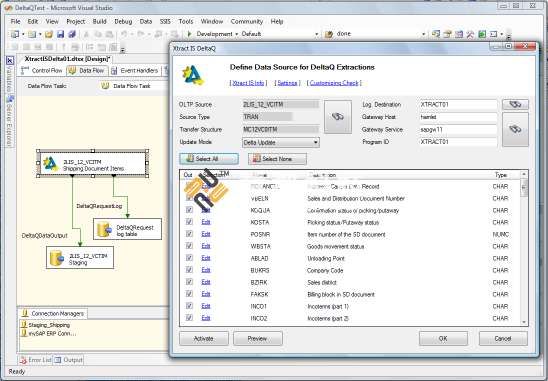Toggle the checkbox for the KOSTA row
Screen dimensions: 548x381
pos(189,222)
